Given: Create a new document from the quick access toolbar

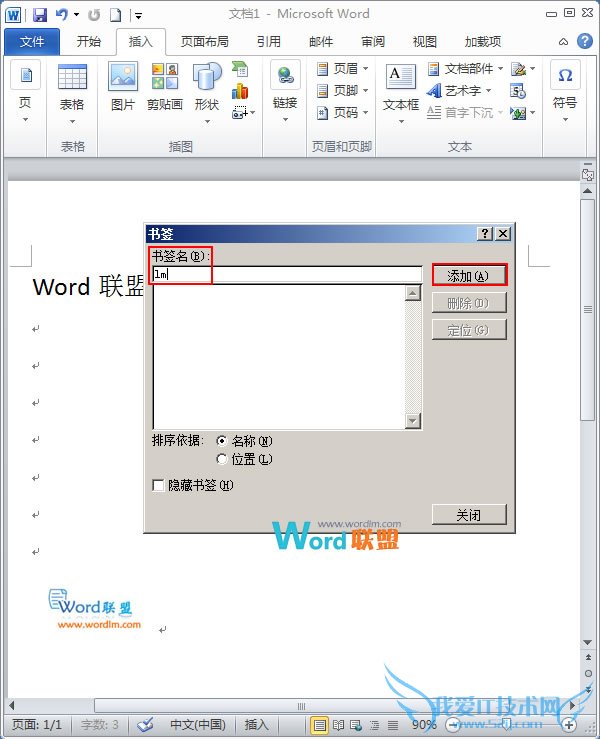Looking at the screenshot, I should pyautogui.click(x=115, y=15).
